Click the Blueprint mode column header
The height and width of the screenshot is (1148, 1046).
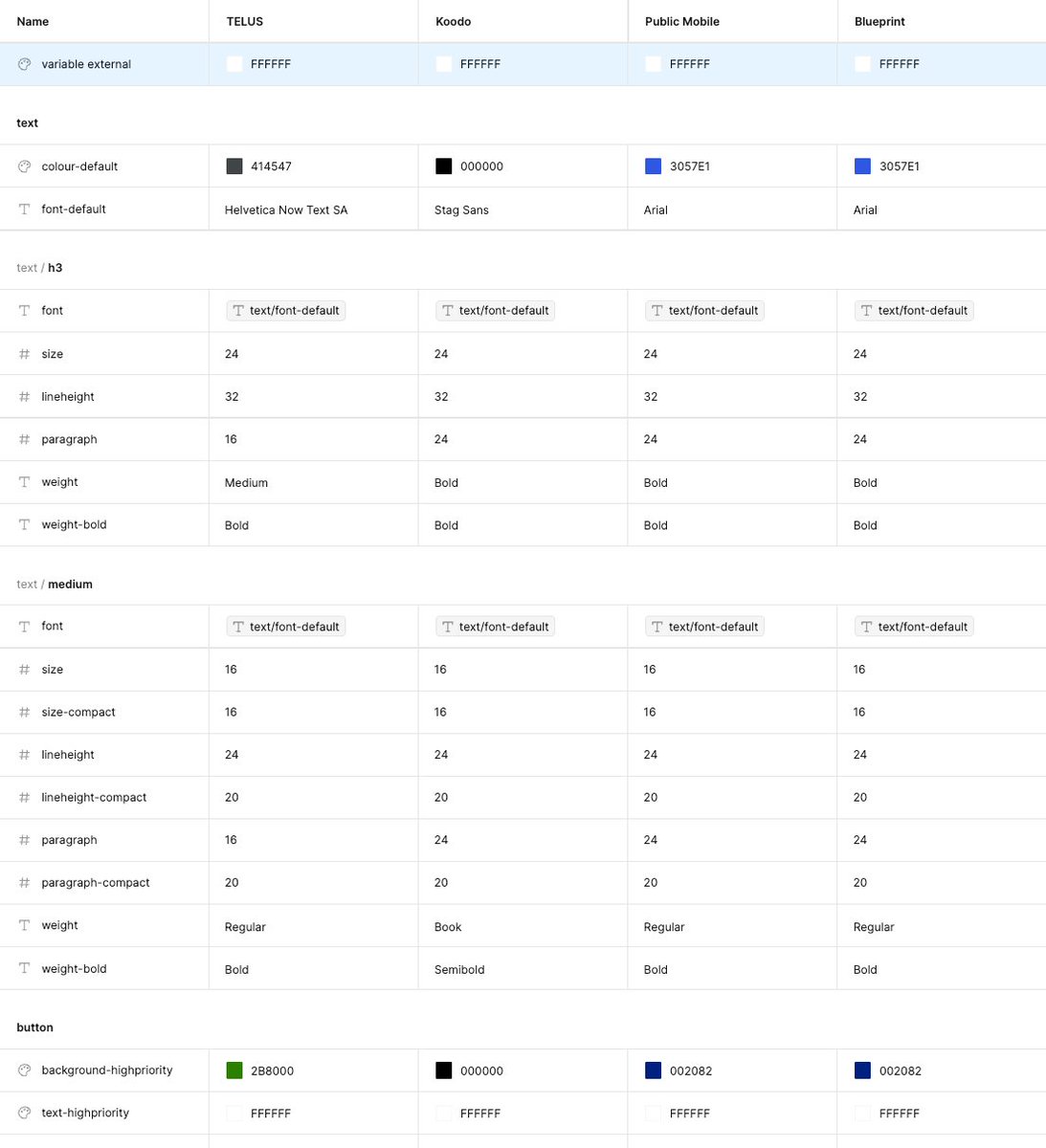tap(879, 21)
